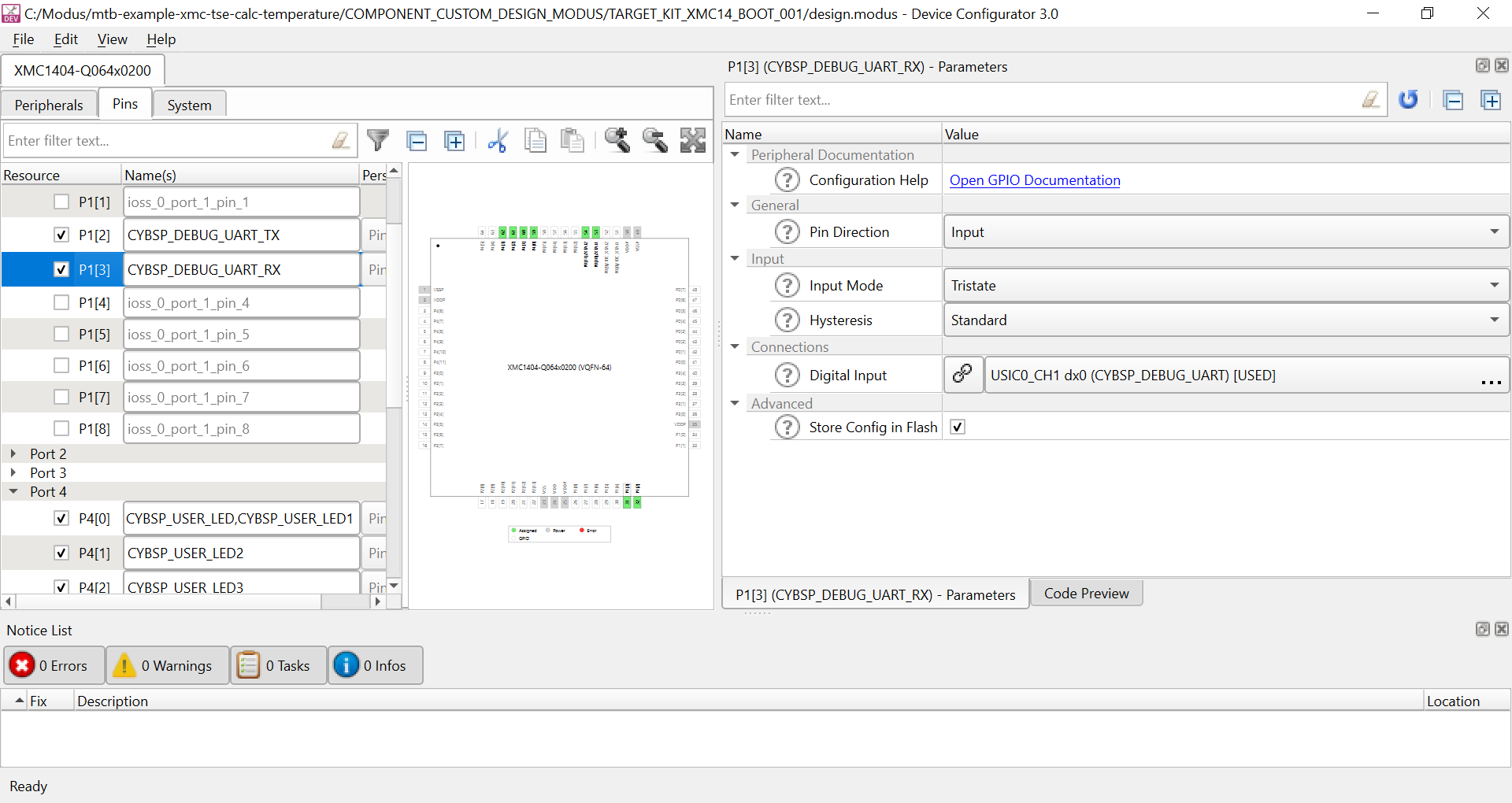
Task: Expand all parameter groups icon
Action: (x=1491, y=100)
